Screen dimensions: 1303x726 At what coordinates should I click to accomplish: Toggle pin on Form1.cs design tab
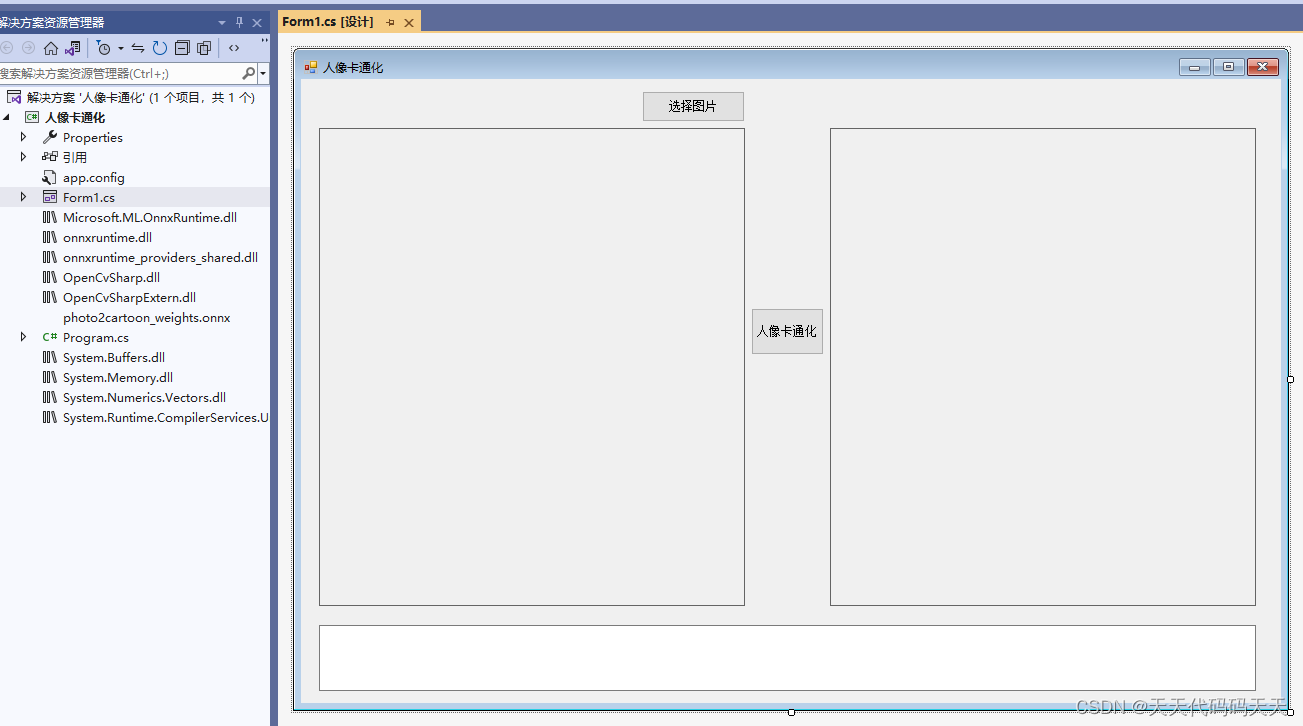pos(390,22)
